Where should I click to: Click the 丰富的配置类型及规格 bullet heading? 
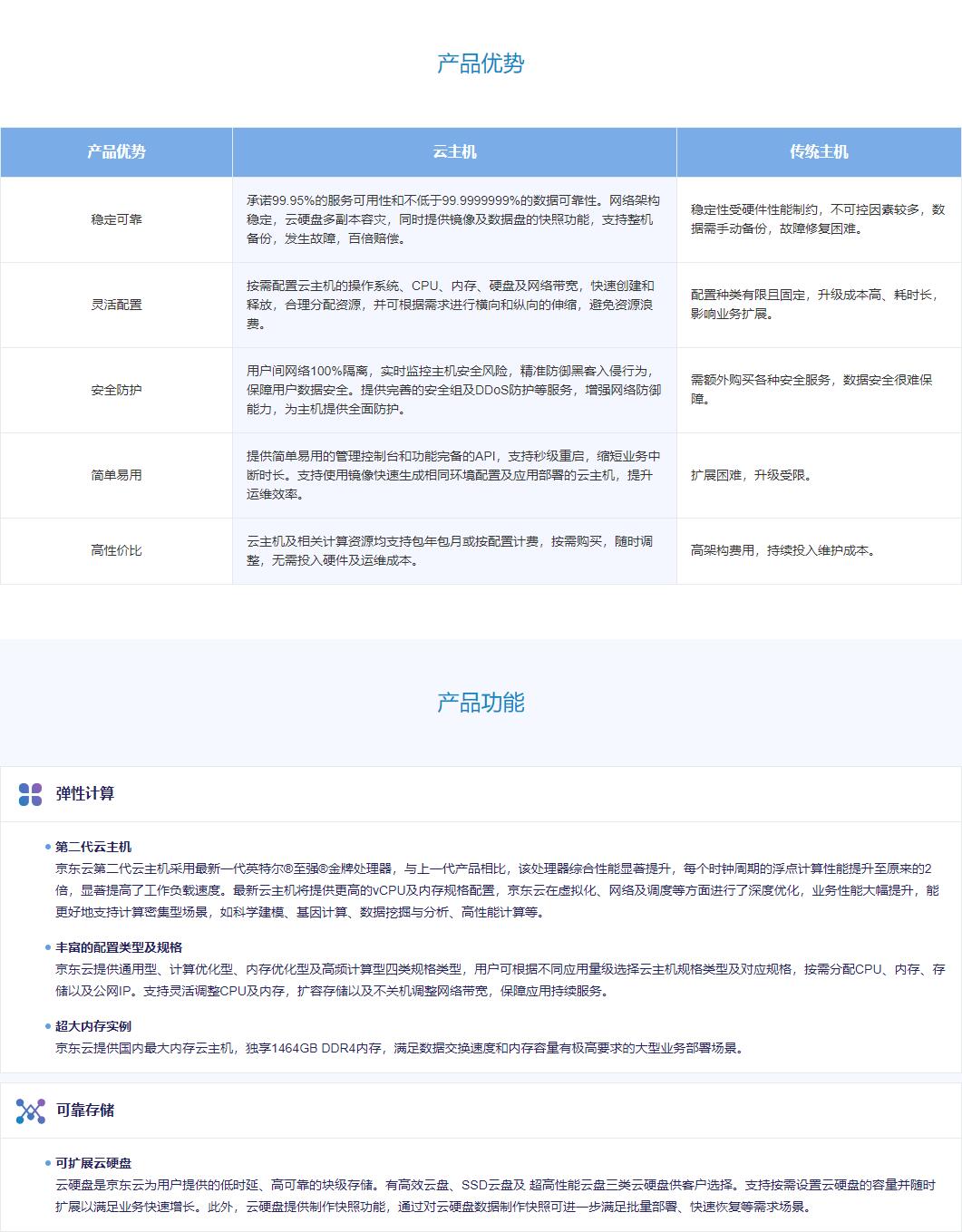119,947
